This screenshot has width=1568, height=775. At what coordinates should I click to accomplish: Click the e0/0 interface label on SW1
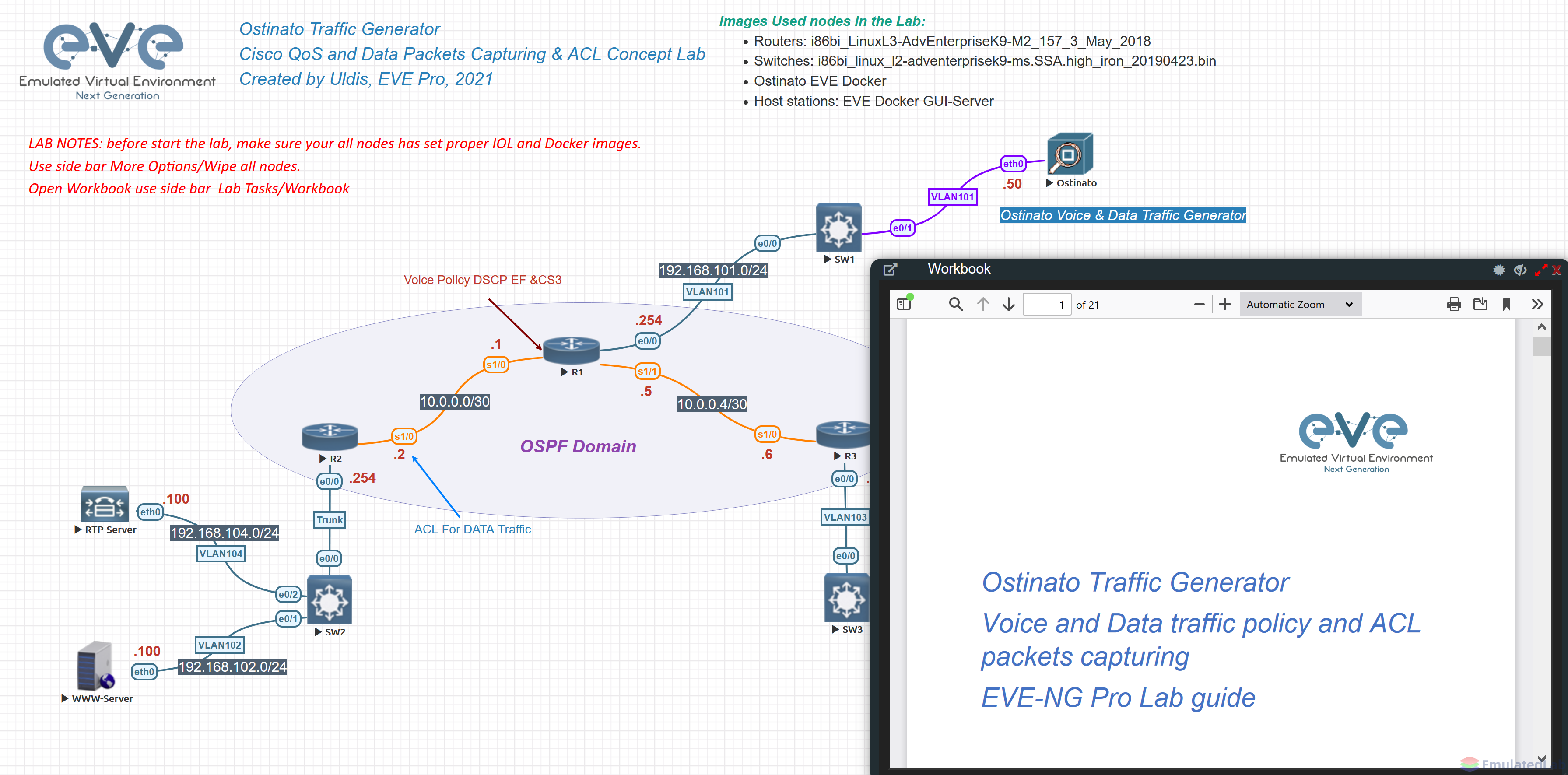pyautogui.click(x=767, y=243)
